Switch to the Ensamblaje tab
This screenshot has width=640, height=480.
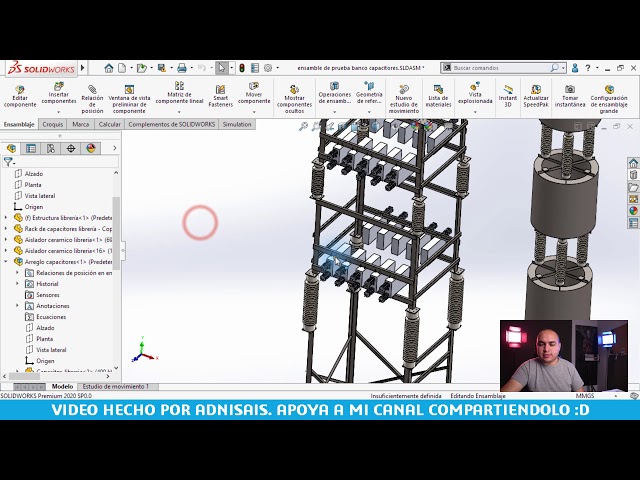click(x=19, y=124)
